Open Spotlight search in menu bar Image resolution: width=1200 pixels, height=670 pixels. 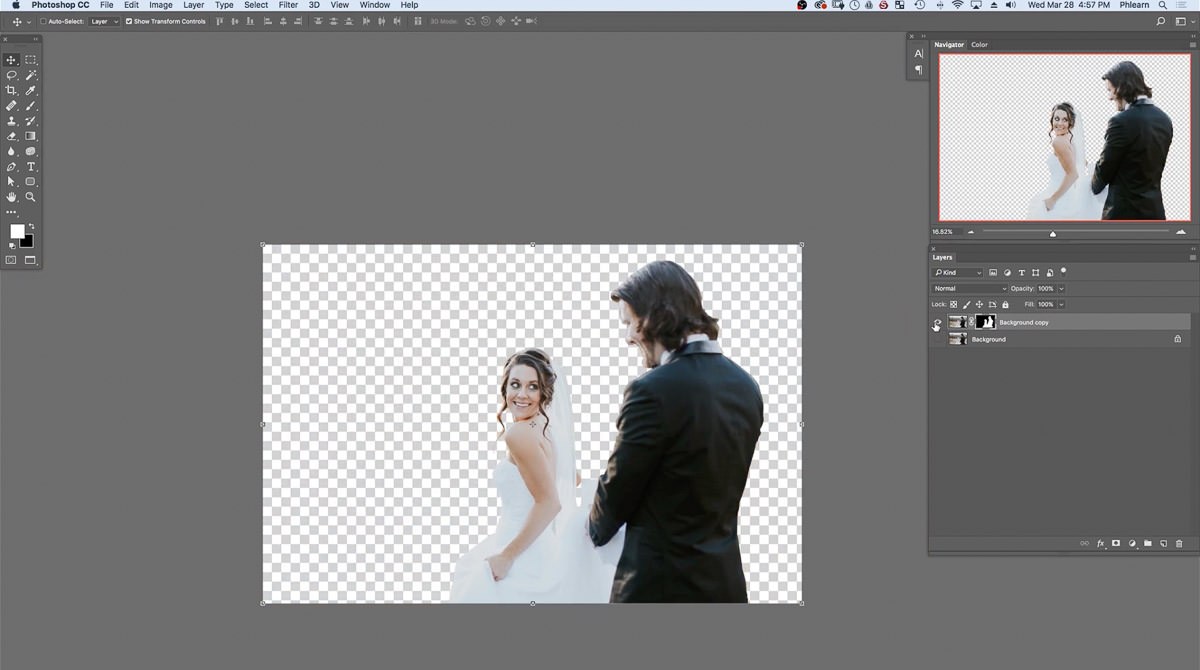pos(1162,5)
